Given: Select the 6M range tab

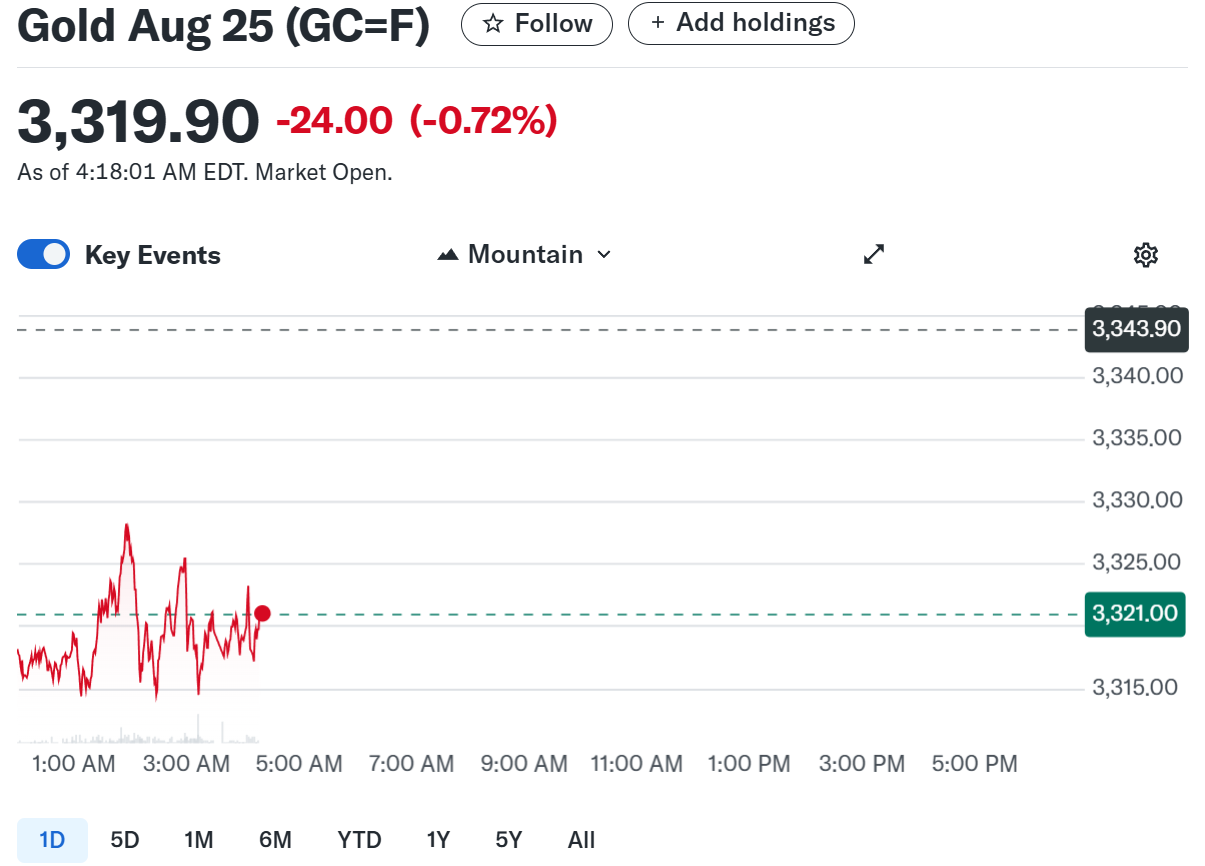Looking at the screenshot, I should 275,840.
